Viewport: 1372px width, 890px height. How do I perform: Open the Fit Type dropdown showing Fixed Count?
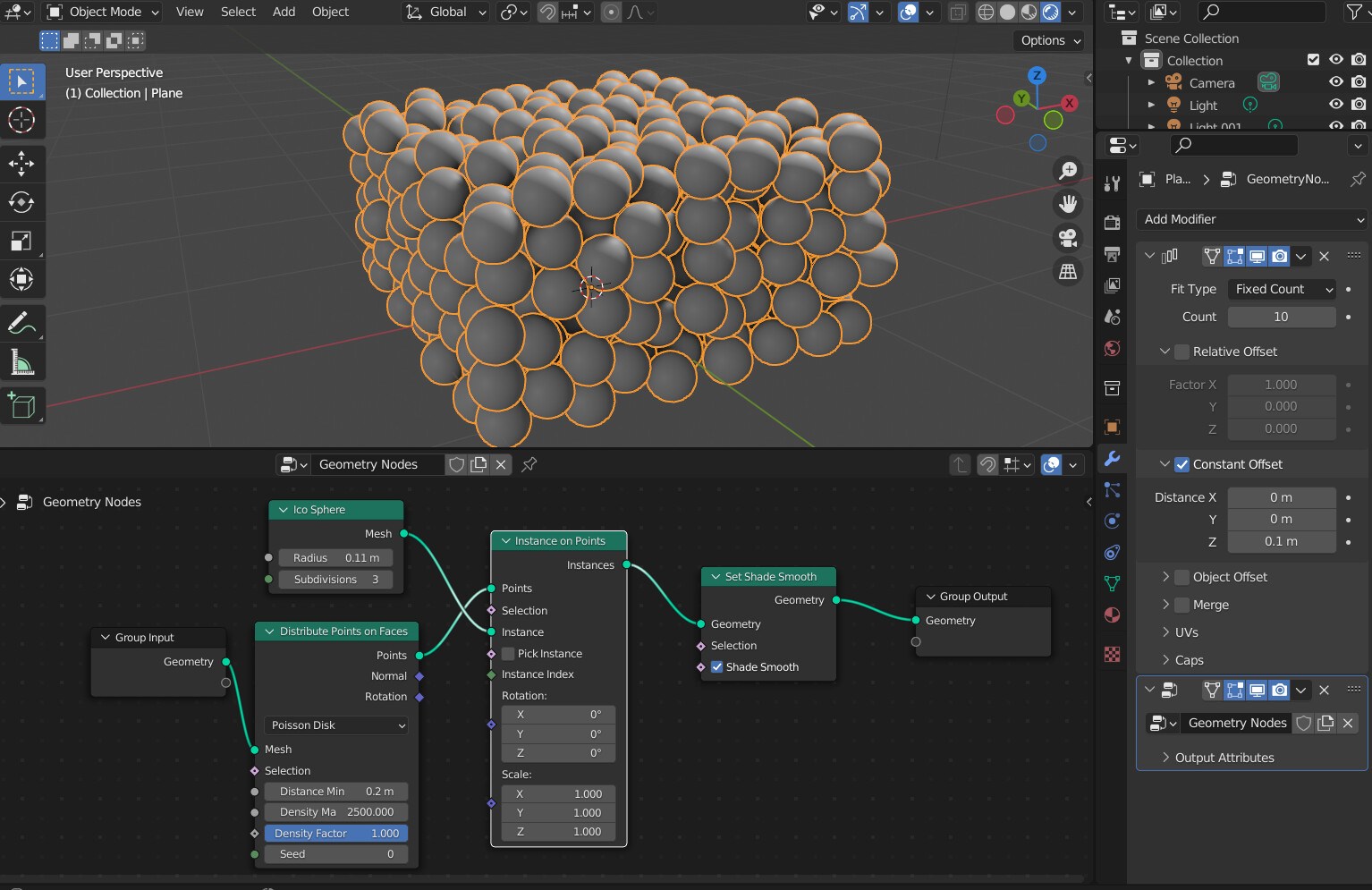pos(1282,288)
